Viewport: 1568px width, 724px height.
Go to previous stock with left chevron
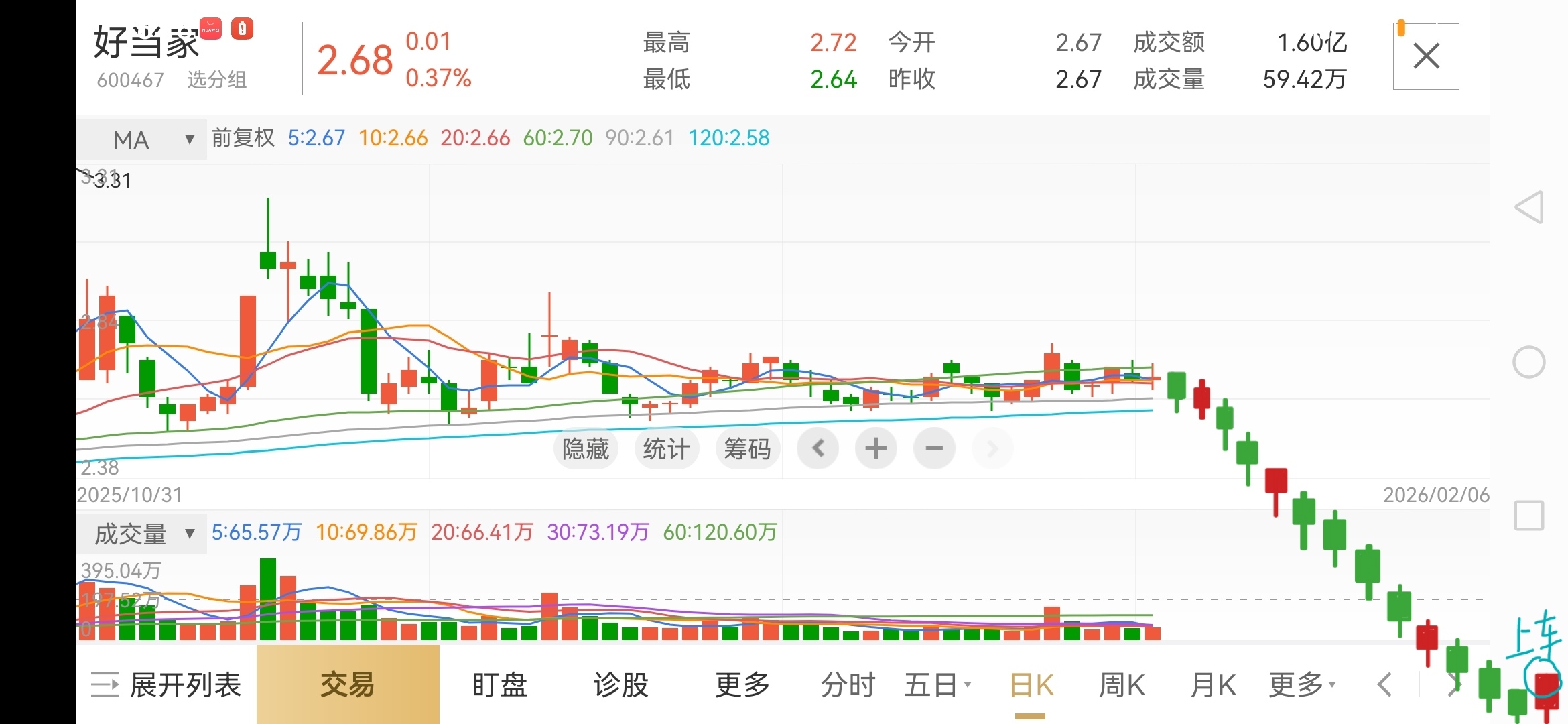pos(1384,684)
